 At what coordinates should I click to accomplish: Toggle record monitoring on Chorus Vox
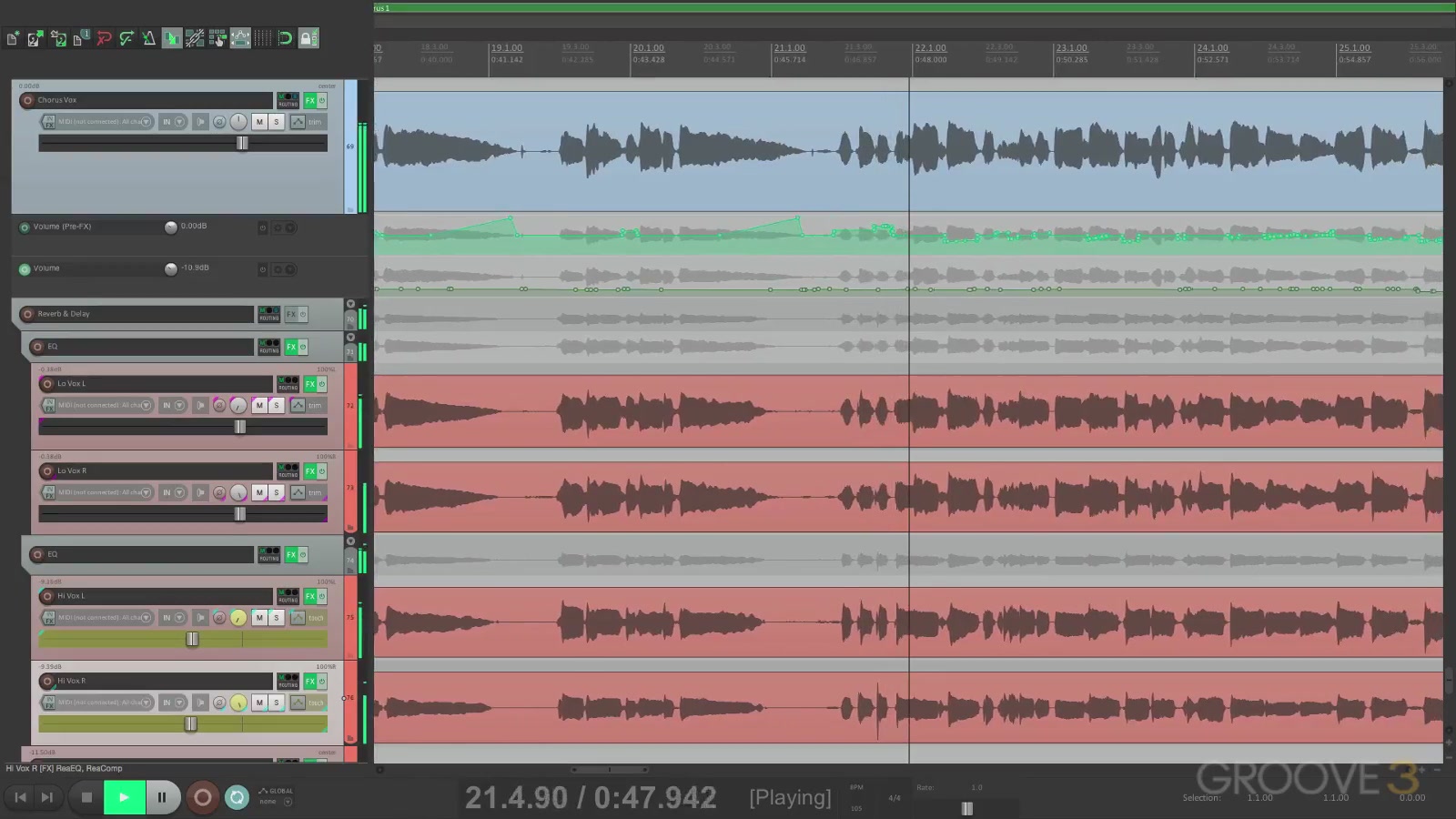(200, 122)
